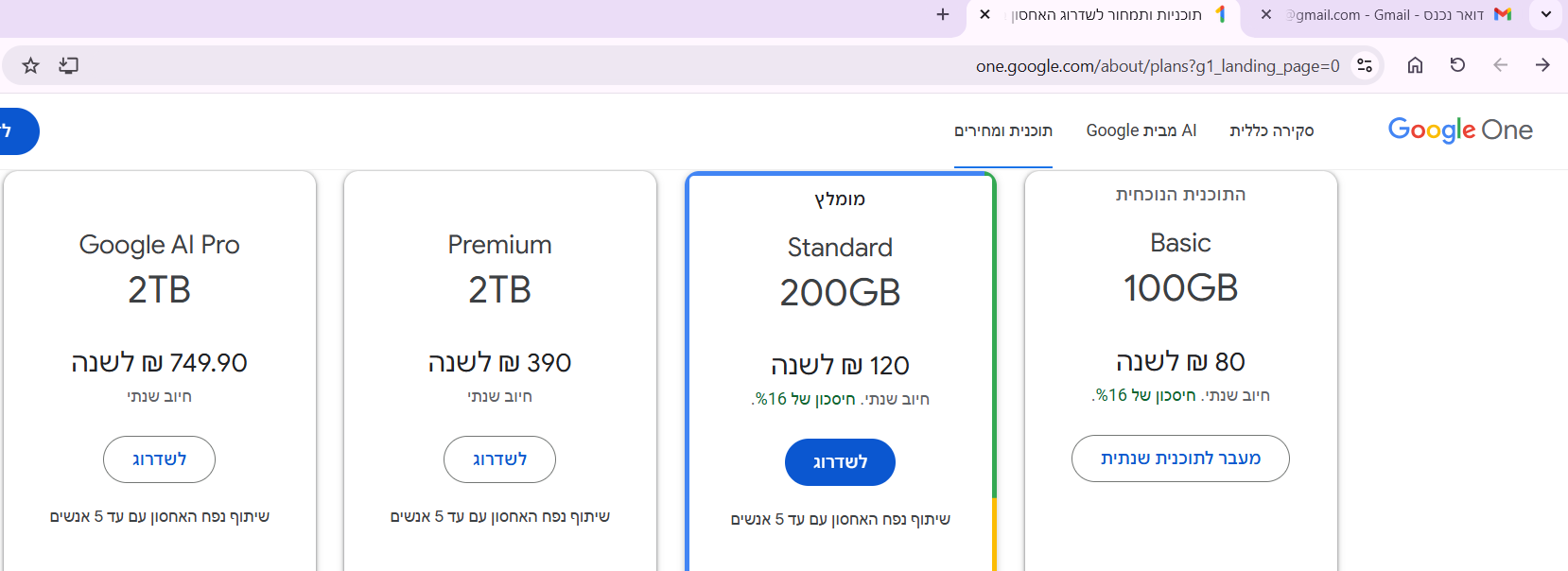Click the bookmark star icon
This screenshot has width=1568, height=571.
[31, 65]
